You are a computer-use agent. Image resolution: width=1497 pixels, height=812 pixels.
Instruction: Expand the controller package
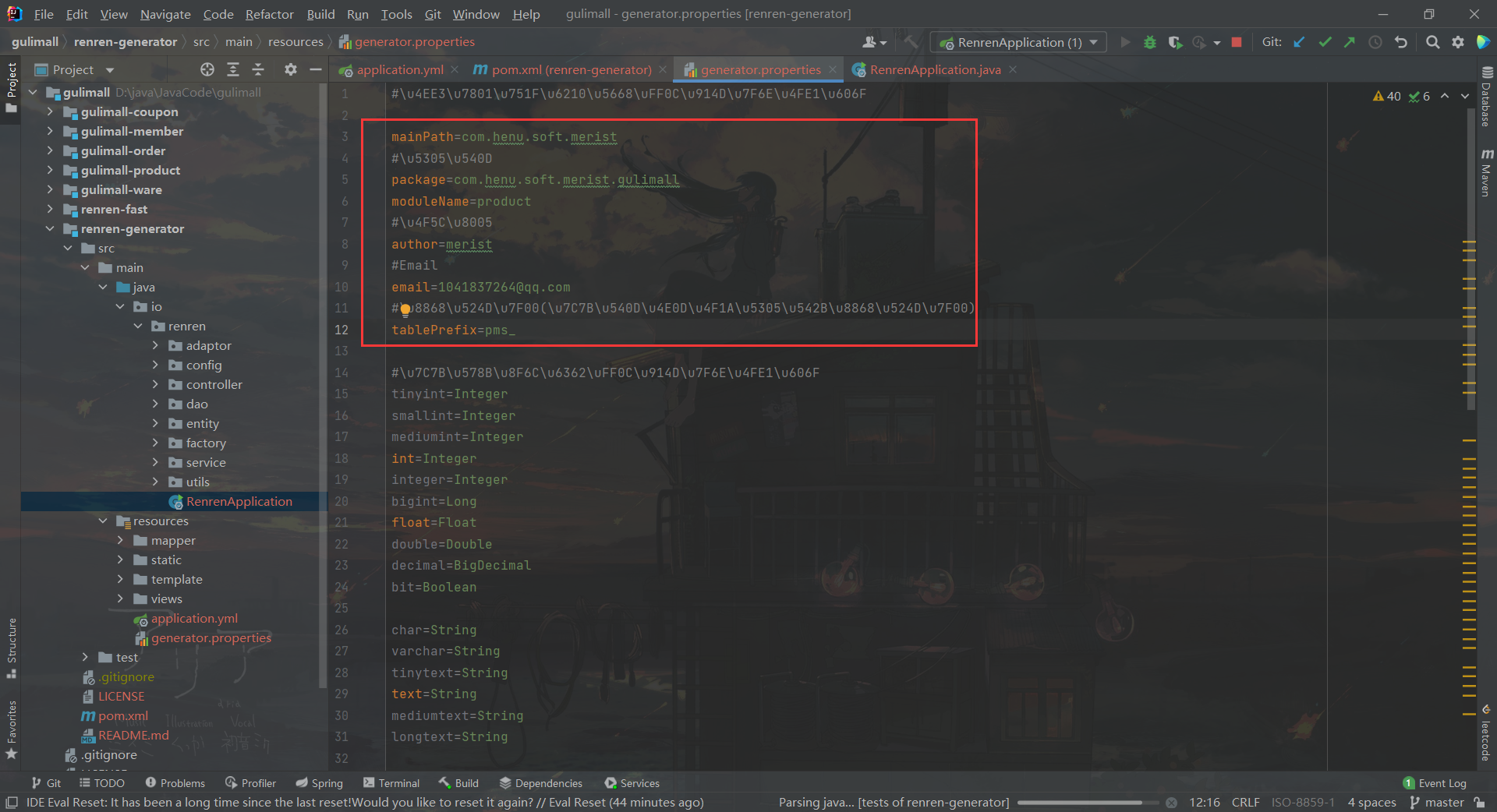pyautogui.click(x=155, y=384)
